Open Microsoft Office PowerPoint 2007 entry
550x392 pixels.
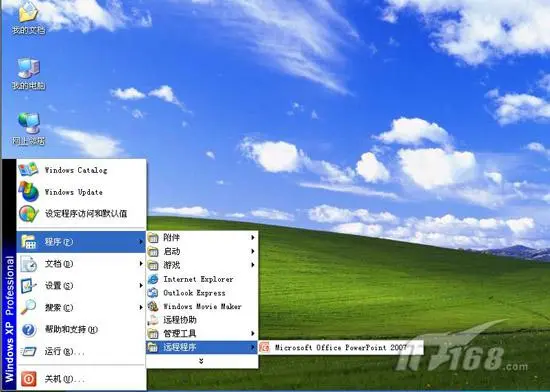tap(340, 347)
